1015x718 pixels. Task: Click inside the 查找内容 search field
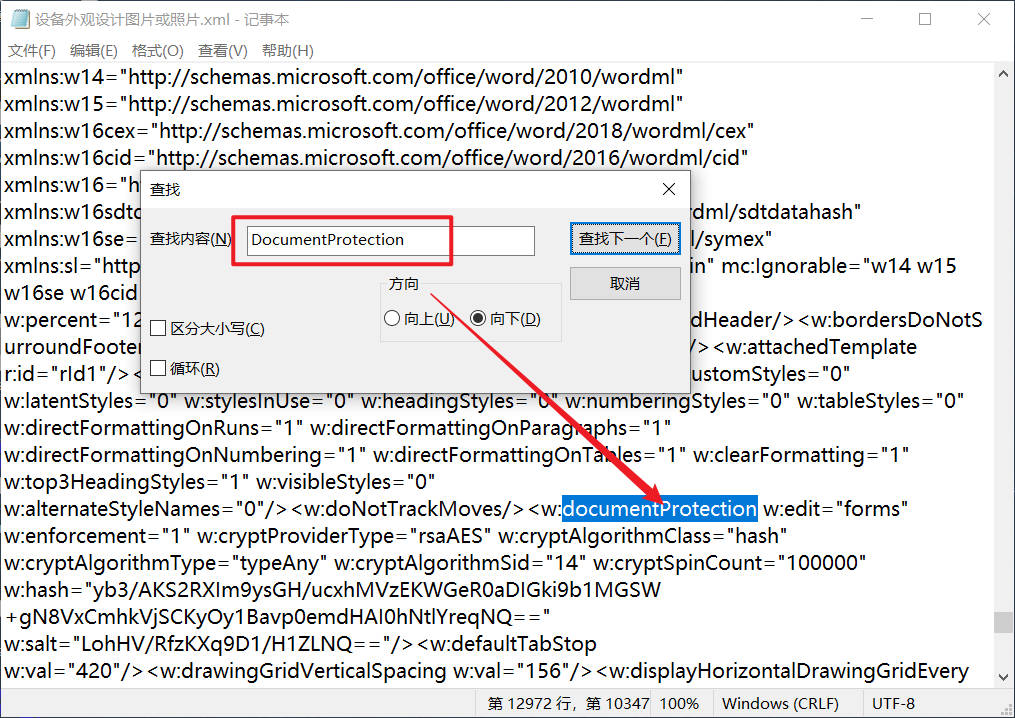coord(390,240)
